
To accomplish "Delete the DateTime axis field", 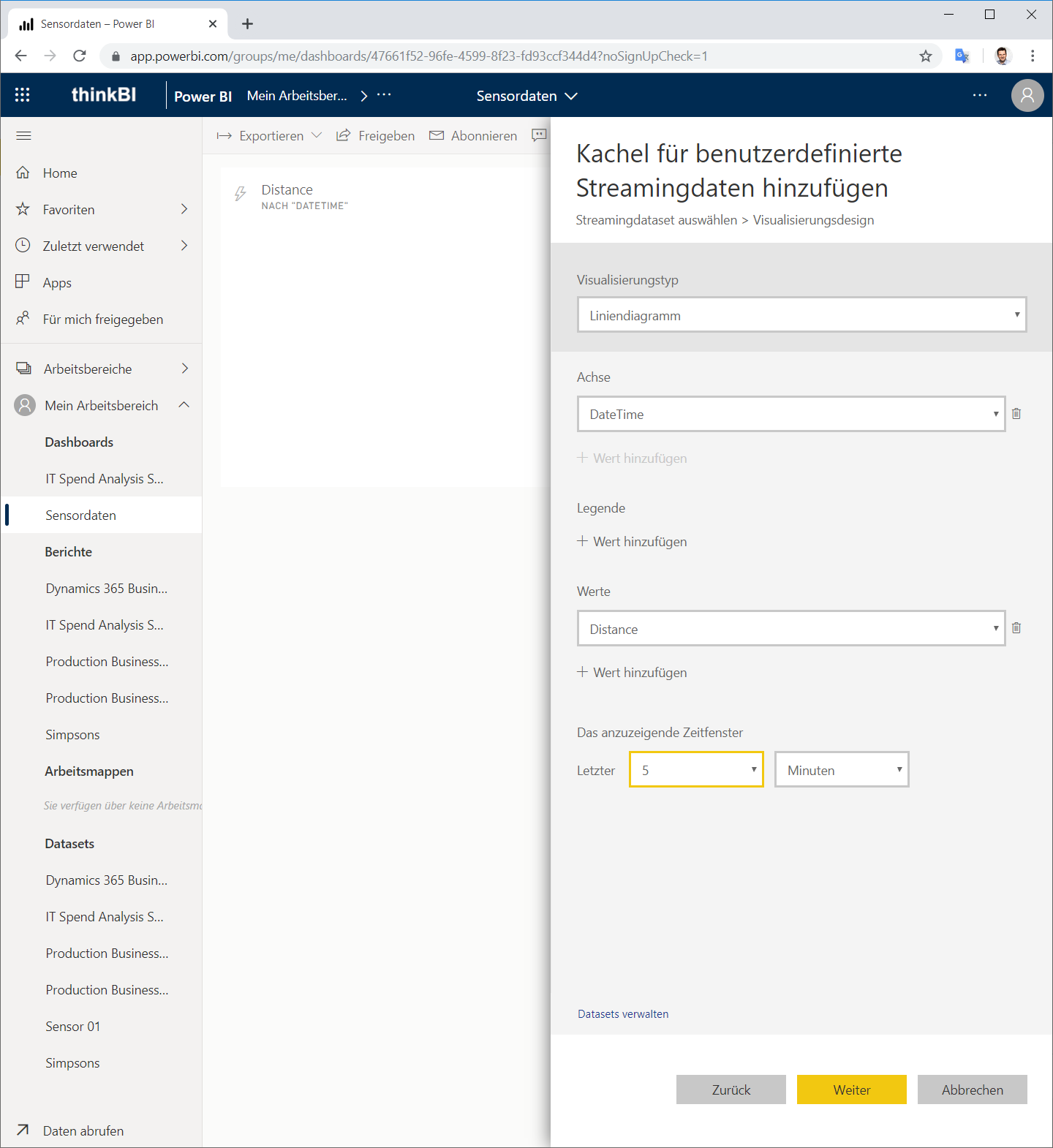I will pyautogui.click(x=1016, y=414).
